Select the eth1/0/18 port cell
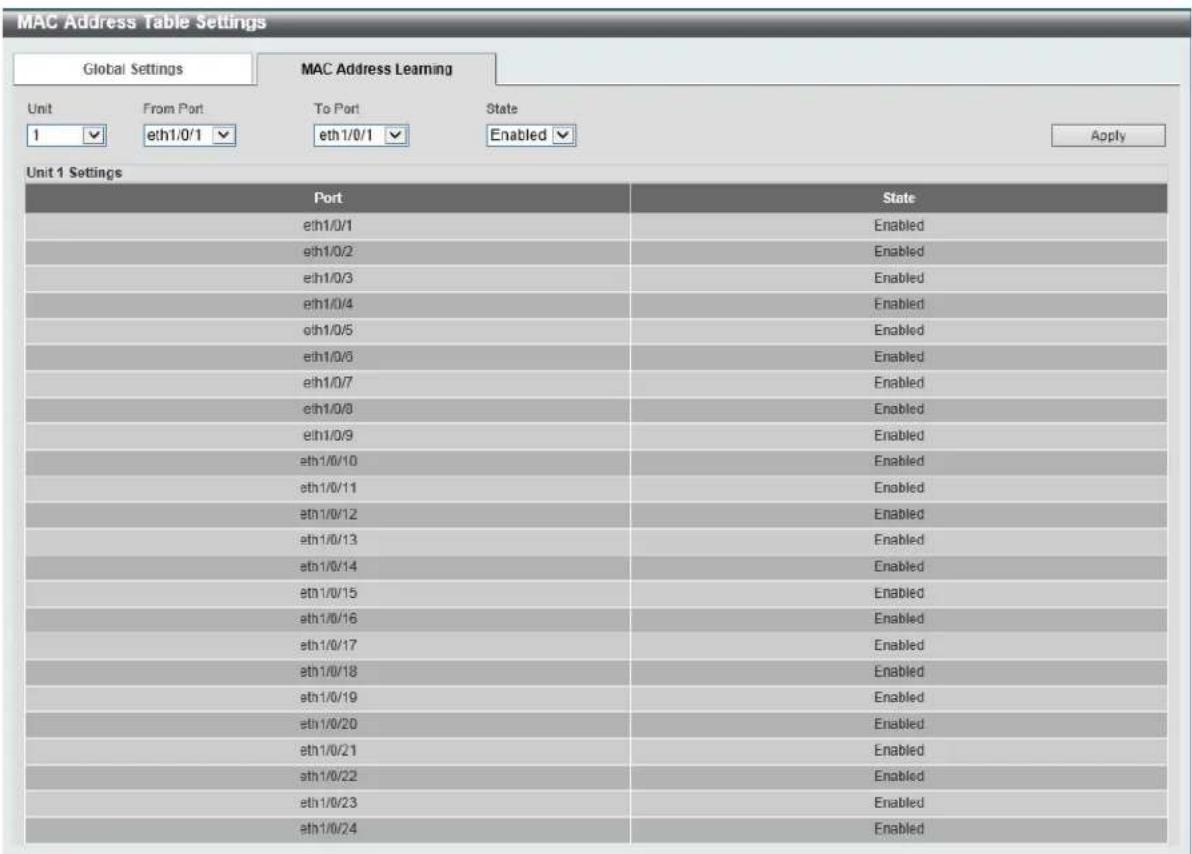 (328, 671)
